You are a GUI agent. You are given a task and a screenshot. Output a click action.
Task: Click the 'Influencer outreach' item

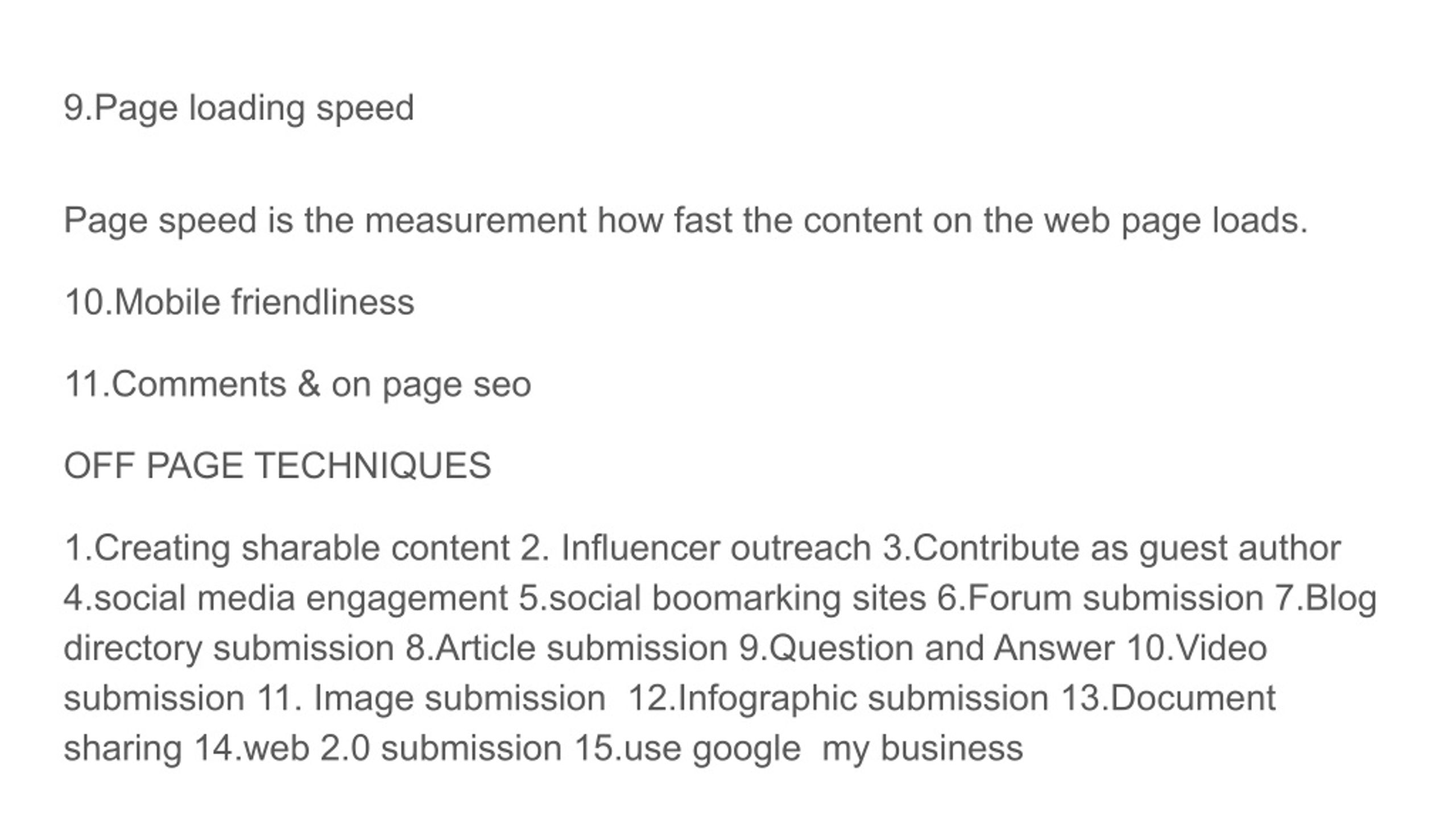(x=716, y=548)
